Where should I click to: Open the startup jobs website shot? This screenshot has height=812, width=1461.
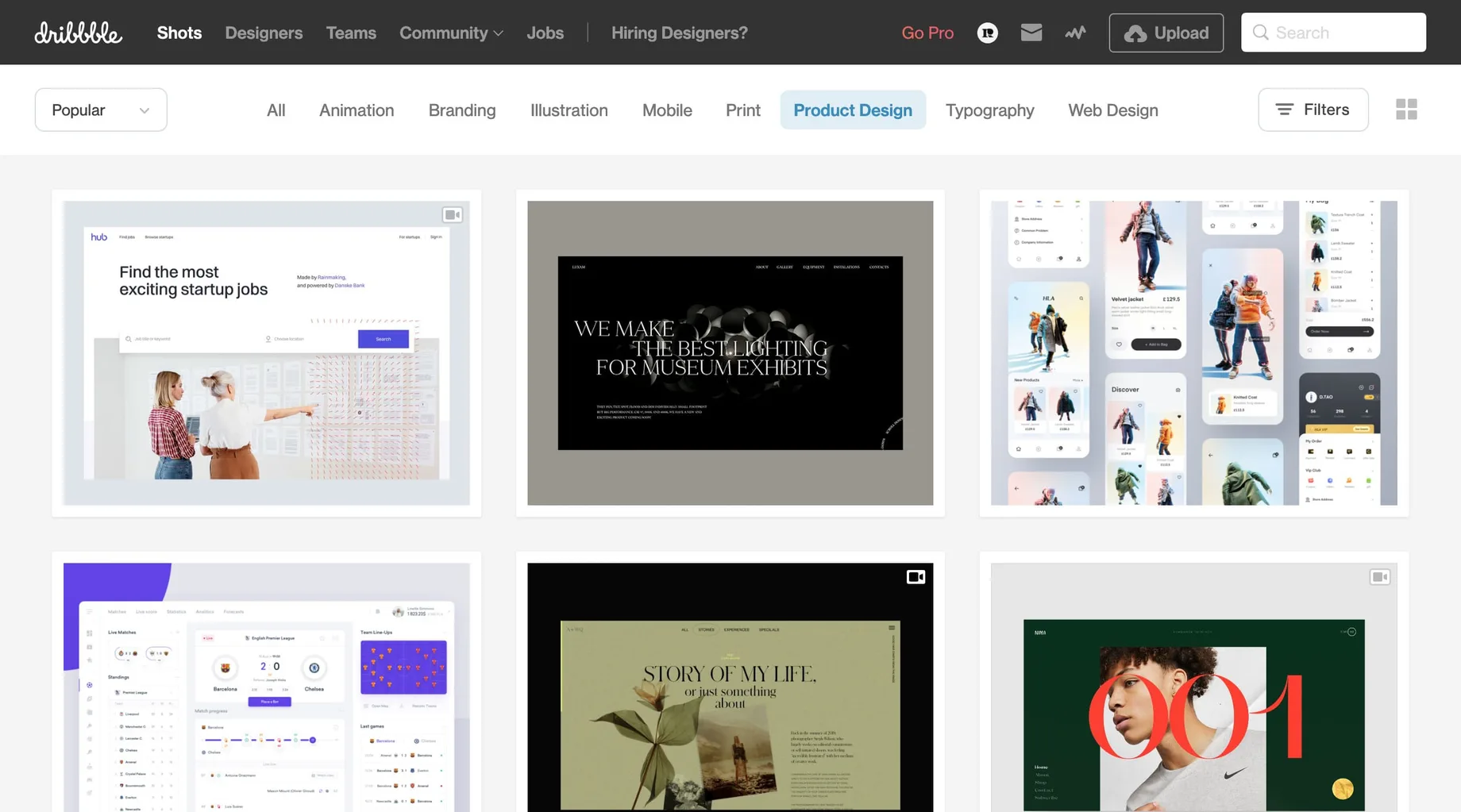pos(266,352)
